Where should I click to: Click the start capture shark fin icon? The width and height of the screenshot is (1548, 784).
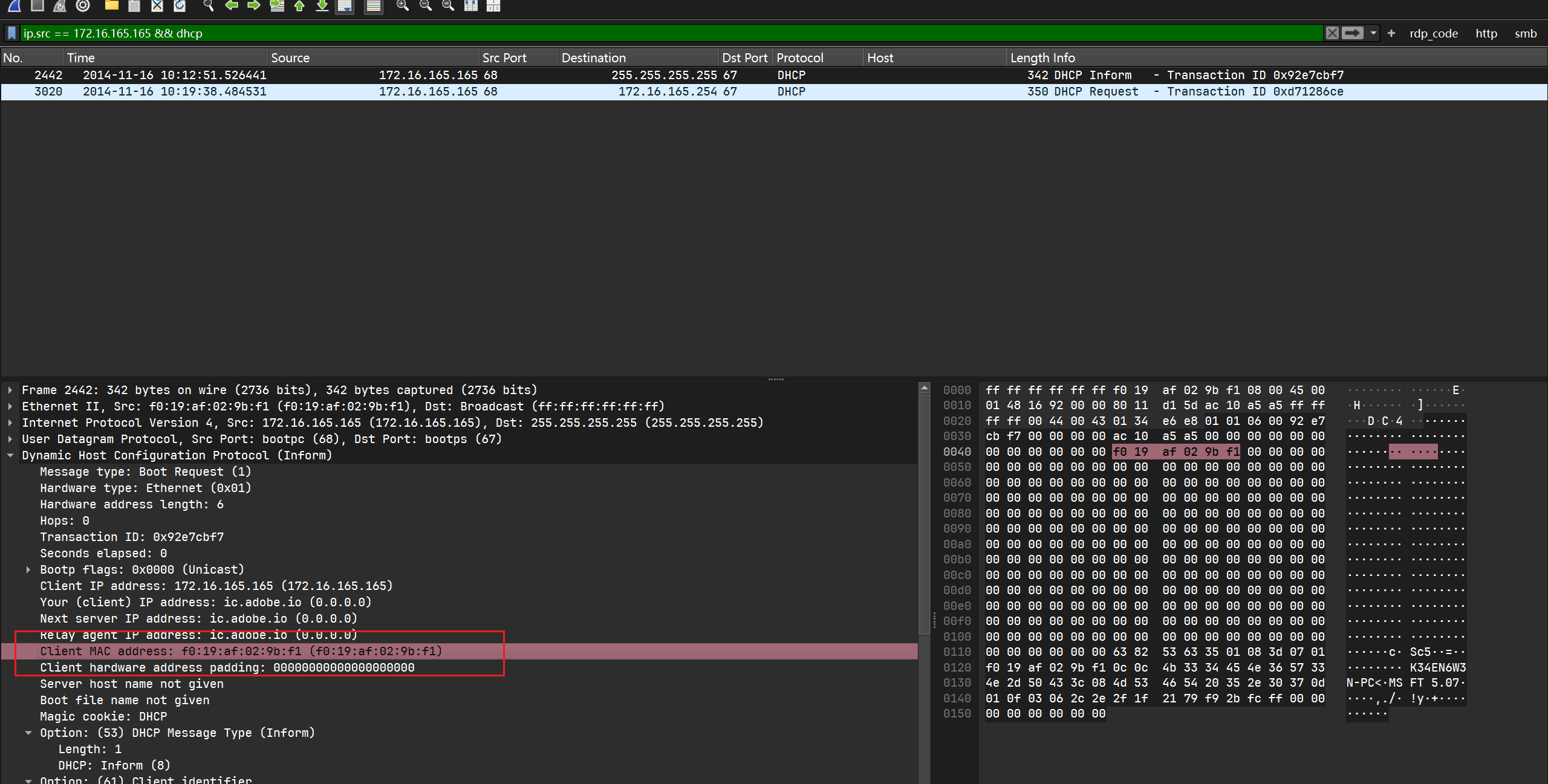coord(15,6)
